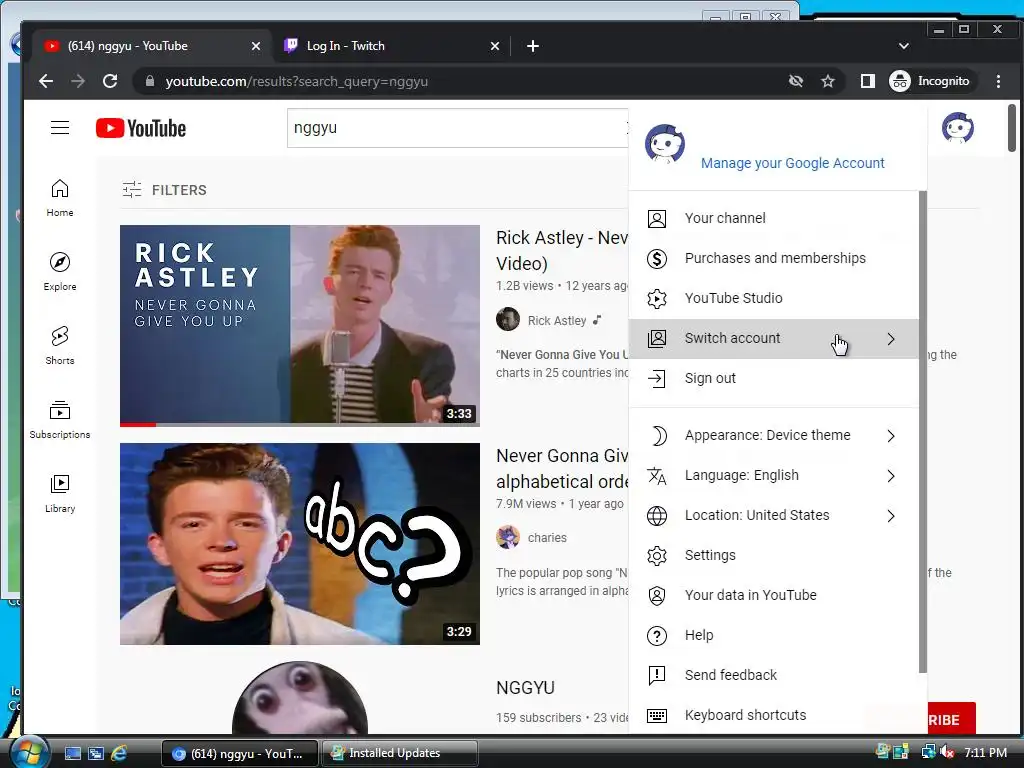The height and width of the screenshot is (768, 1024).
Task: Click the account avatar at top right
Action: click(x=957, y=127)
